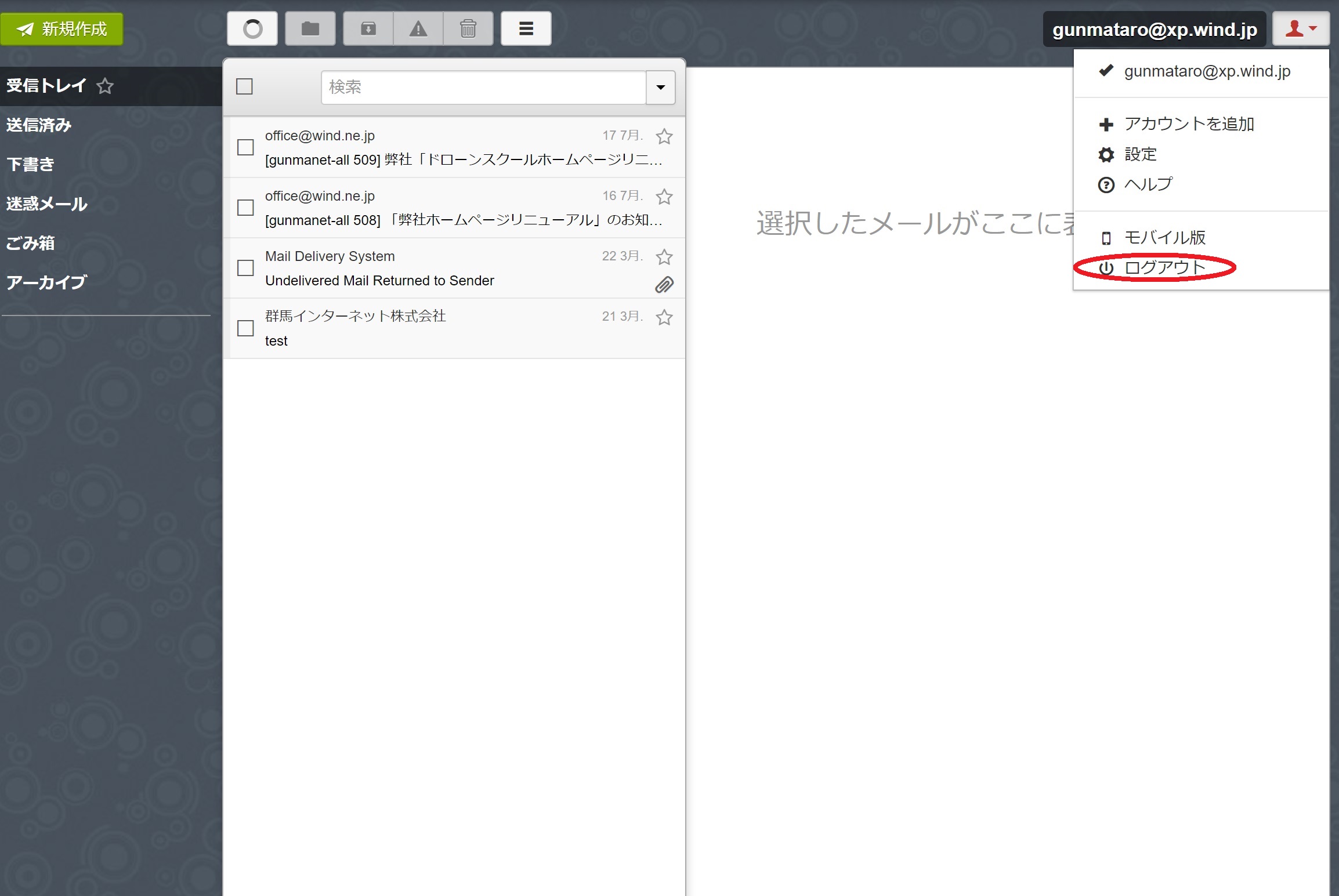Open the test message subject

[x=276, y=341]
